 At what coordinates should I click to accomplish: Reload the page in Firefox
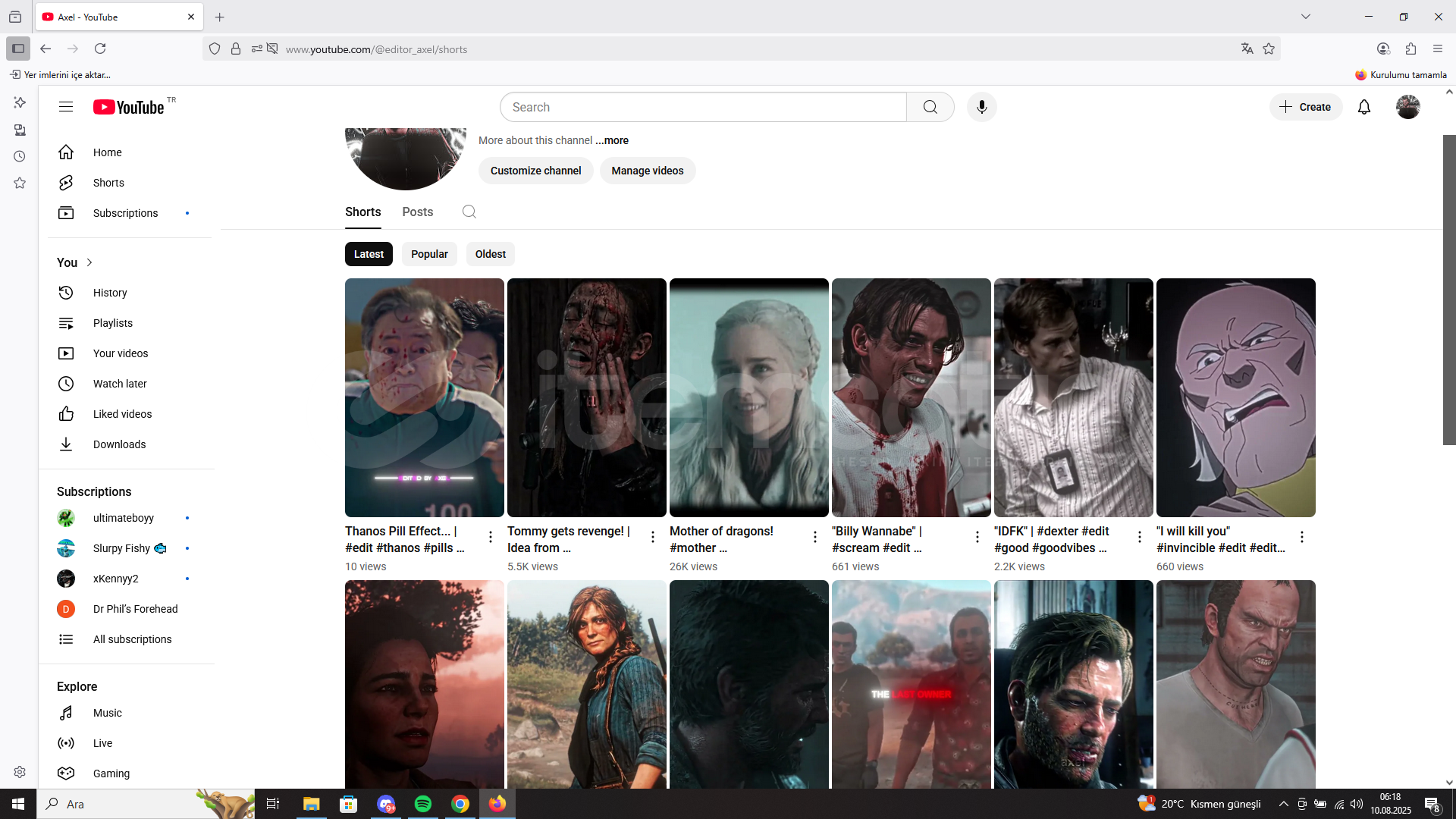(100, 49)
